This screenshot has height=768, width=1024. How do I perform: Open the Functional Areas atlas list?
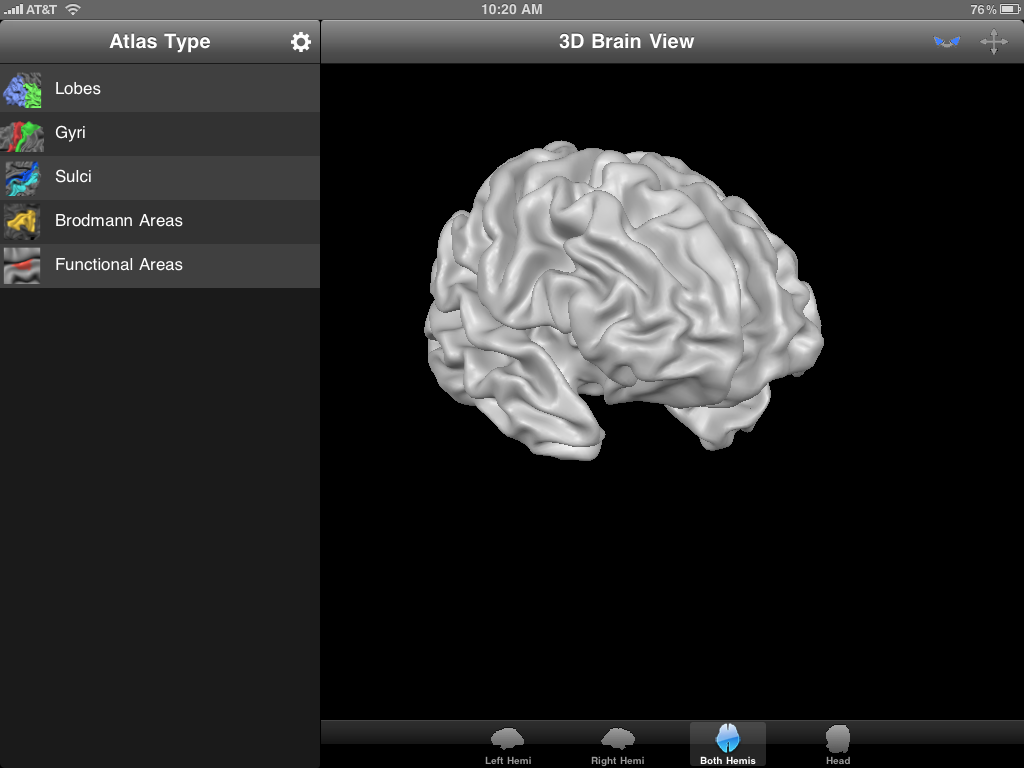119,265
